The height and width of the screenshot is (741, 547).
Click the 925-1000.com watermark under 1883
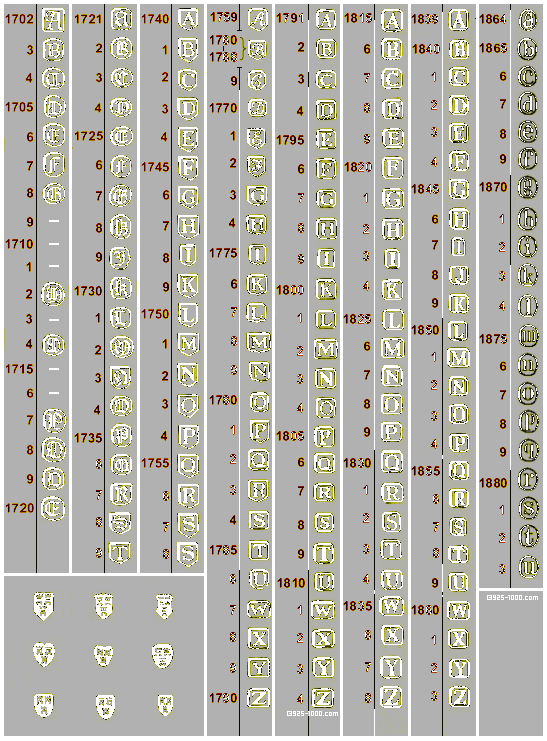coord(512,597)
